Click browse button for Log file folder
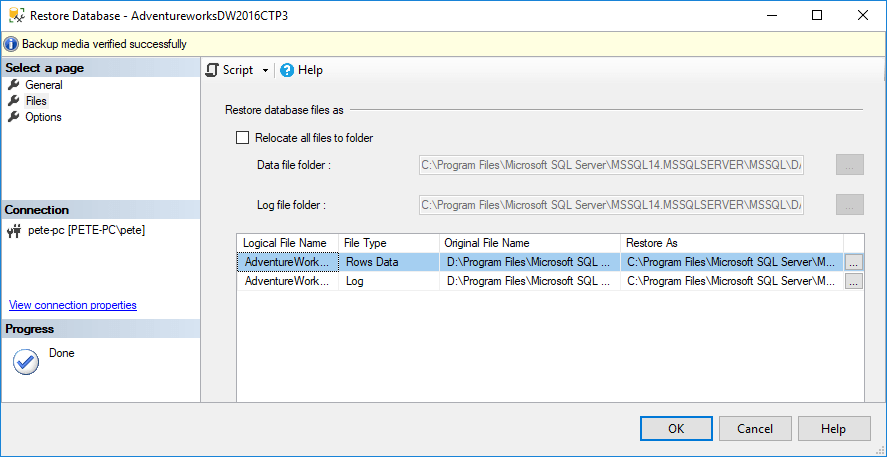The height and width of the screenshot is (457, 887). 850,205
